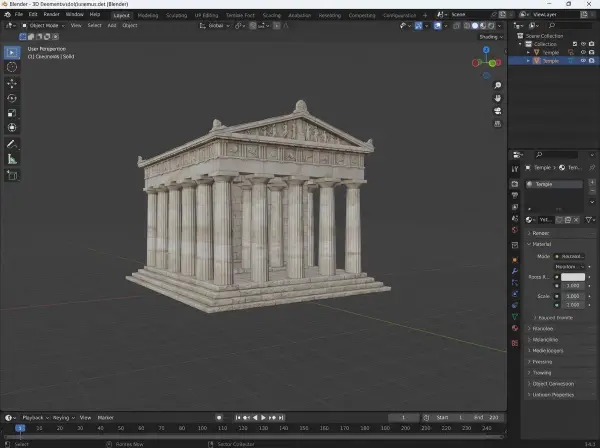Click the pin icon in properties header

592,168
